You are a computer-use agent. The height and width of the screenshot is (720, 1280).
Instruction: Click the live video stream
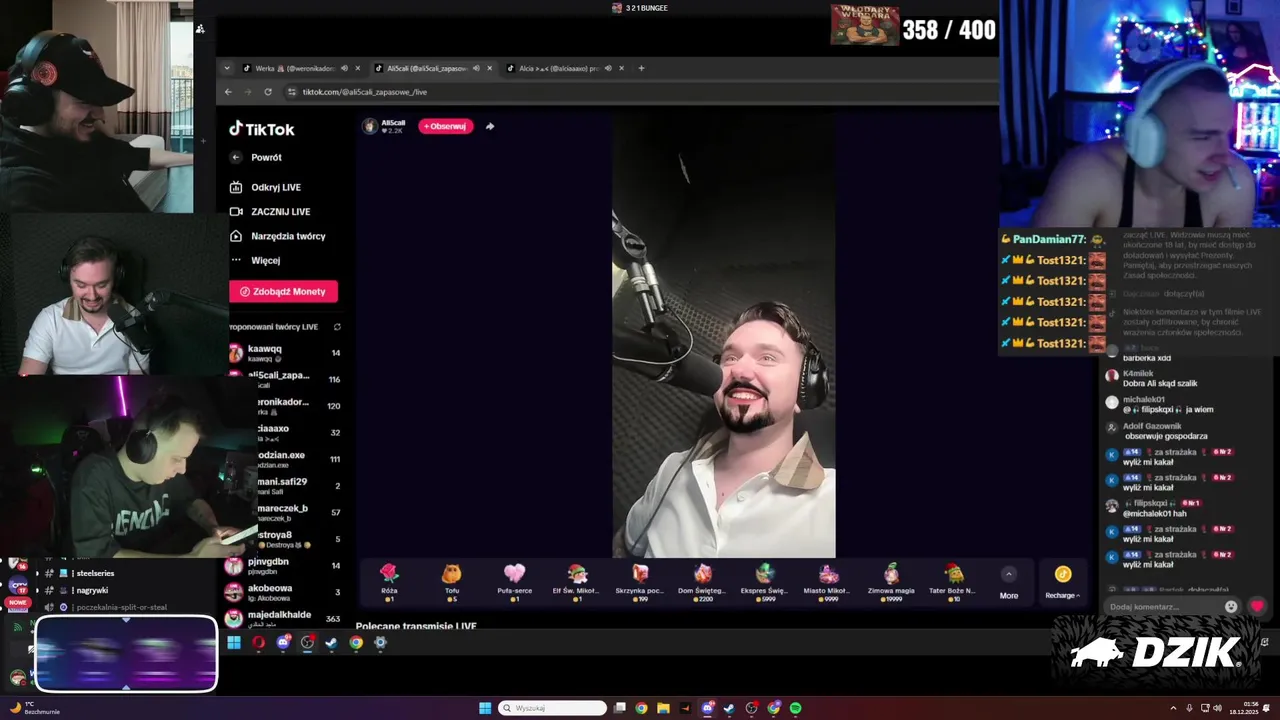coord(724,334)
